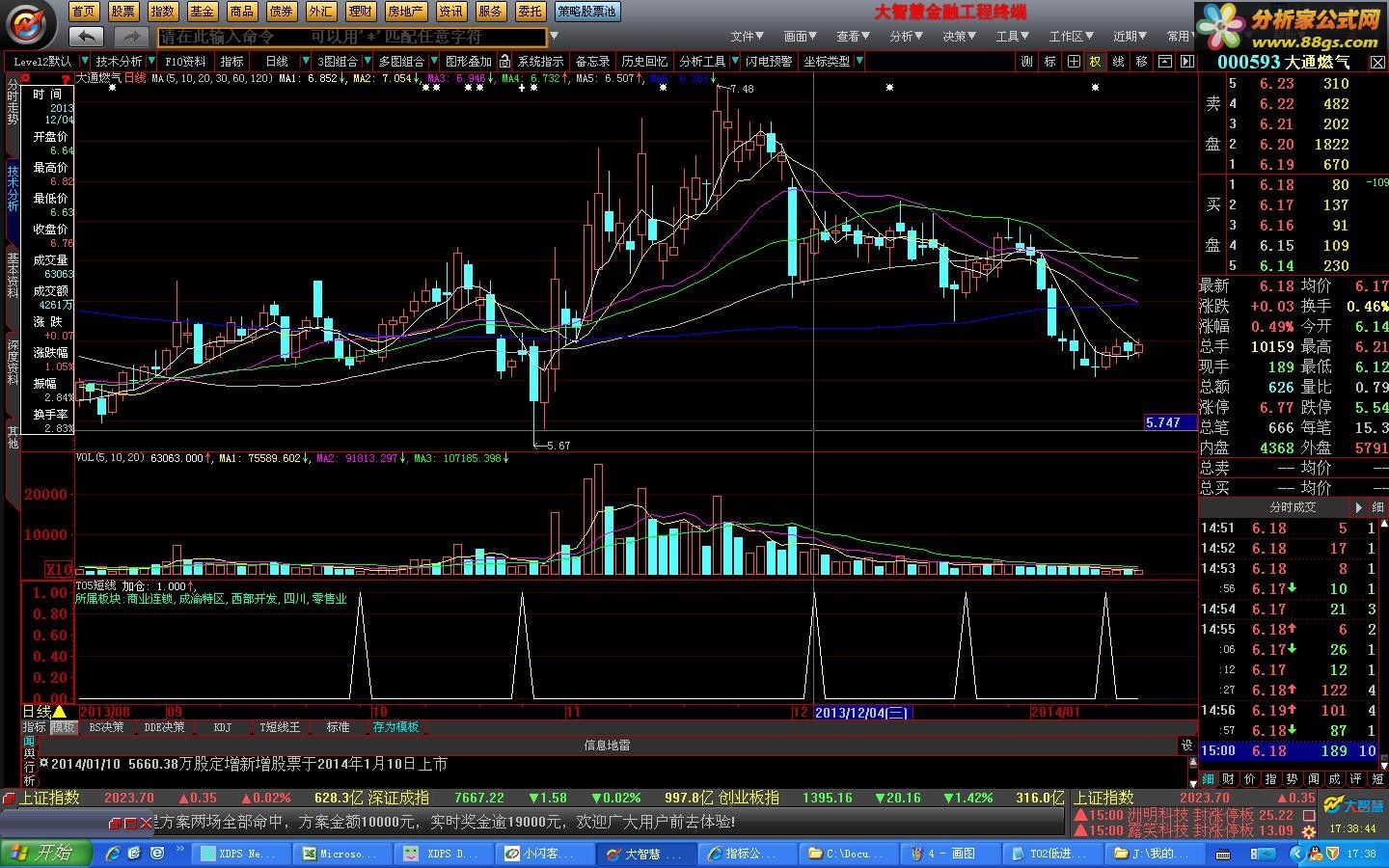Click the yellow triangle next to 日线
The width and height of the screenshot is (1389, 868).
point(60,712)
